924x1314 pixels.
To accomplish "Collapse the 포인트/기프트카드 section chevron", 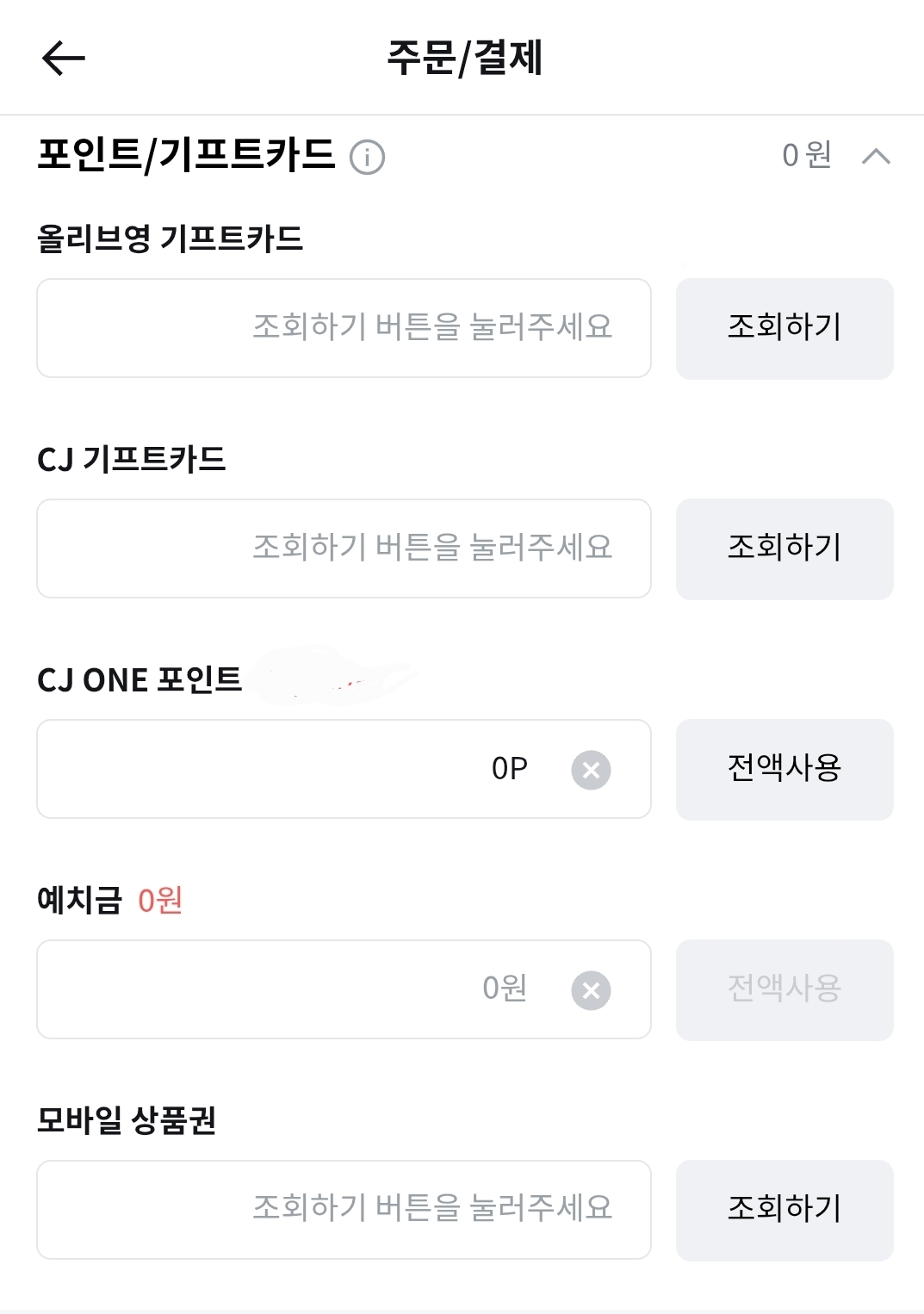I will pos(876,157).
